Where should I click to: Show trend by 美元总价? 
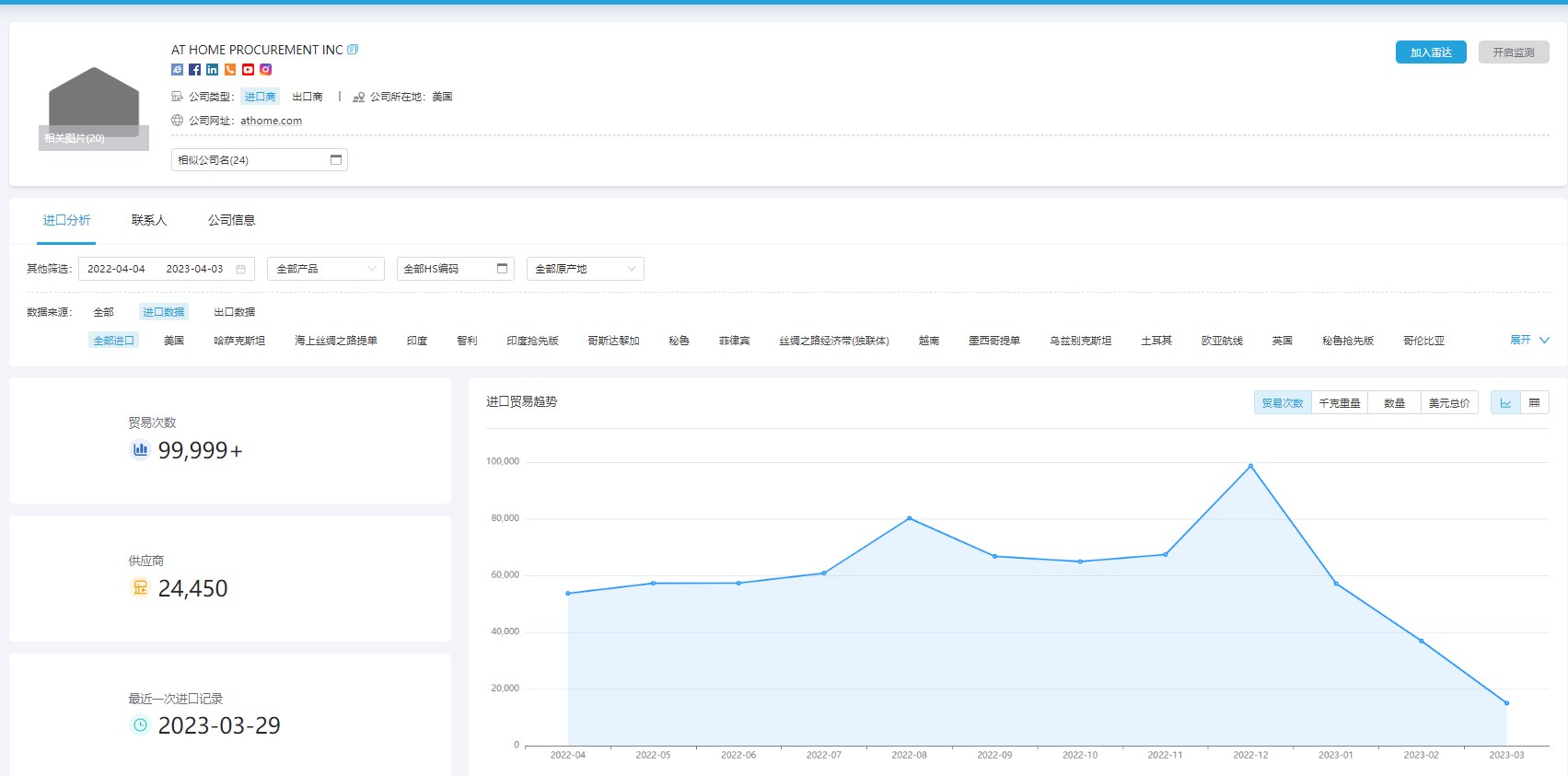(1449, 403)
